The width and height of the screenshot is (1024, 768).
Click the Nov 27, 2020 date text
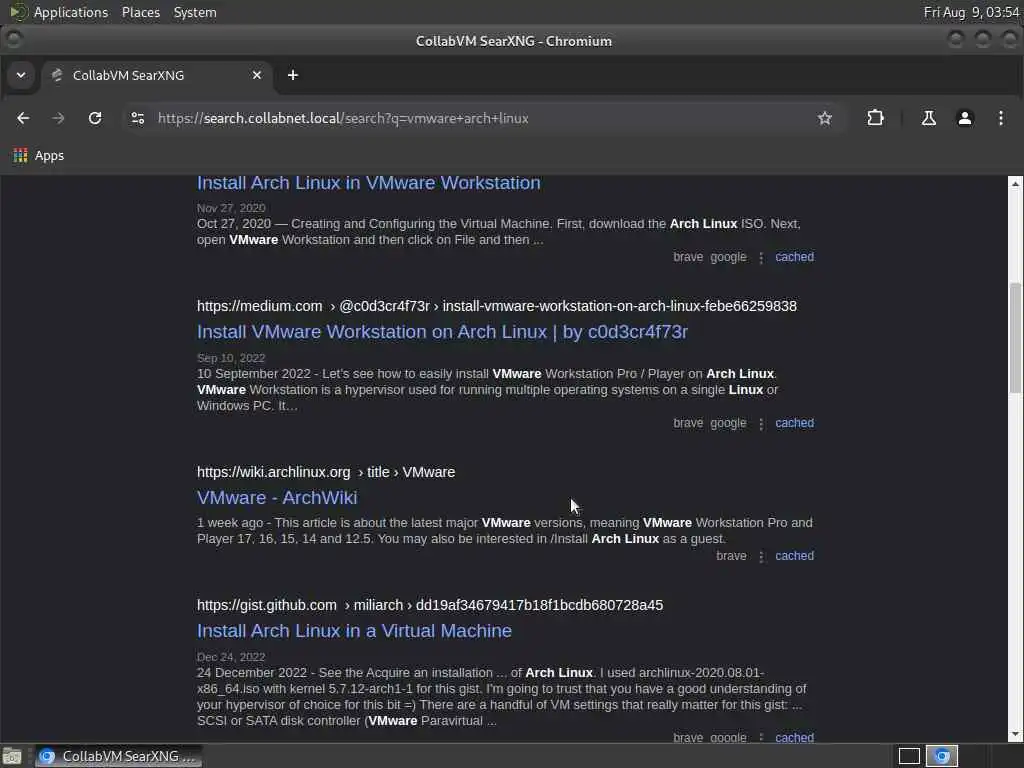click(x=231, y=208)
